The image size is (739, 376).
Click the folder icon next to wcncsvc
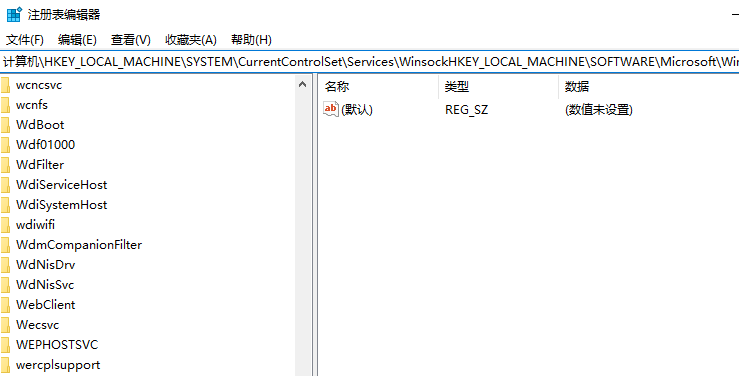coord(5,85)
